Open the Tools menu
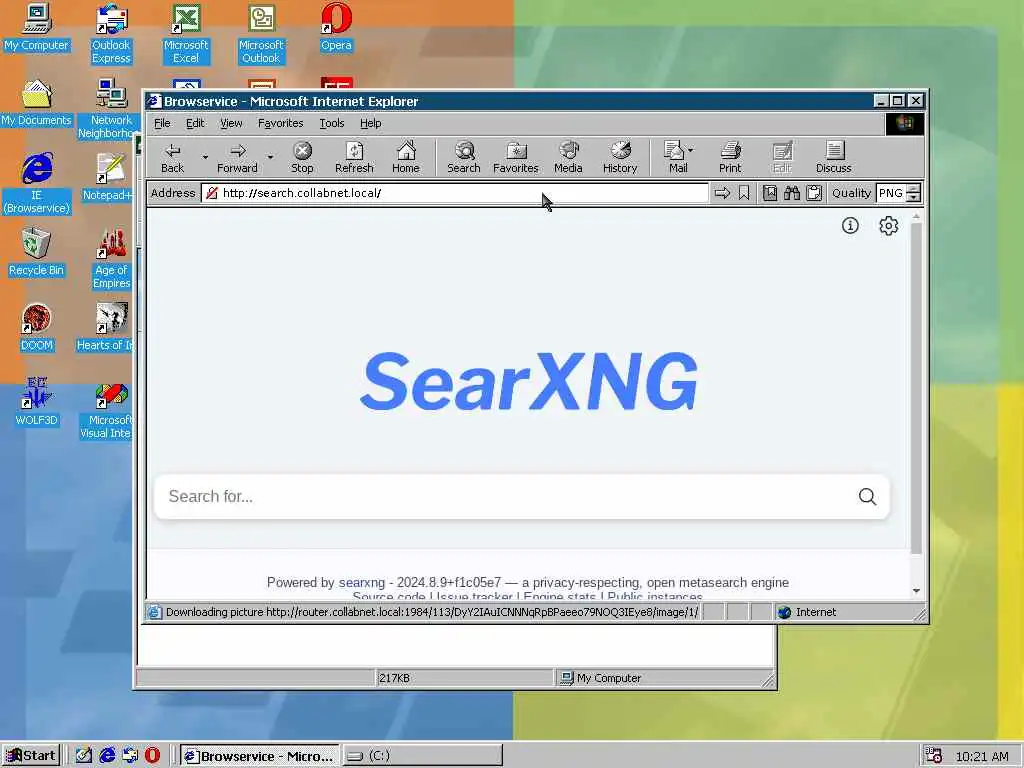The width and height of the screenshot is (1024, 768). tap(331, 123)
